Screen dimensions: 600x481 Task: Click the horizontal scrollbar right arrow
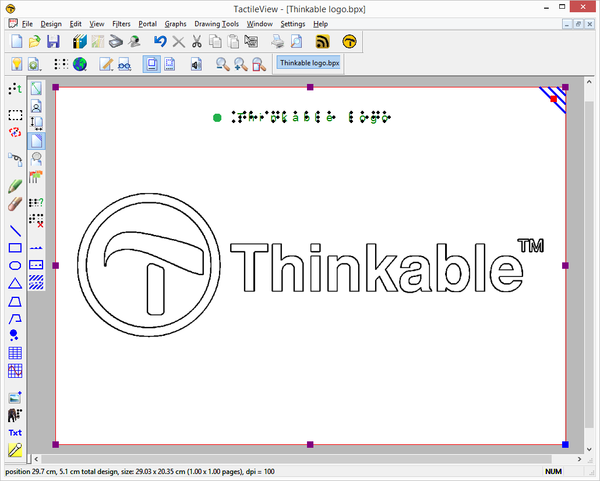[x=579, y=459]
